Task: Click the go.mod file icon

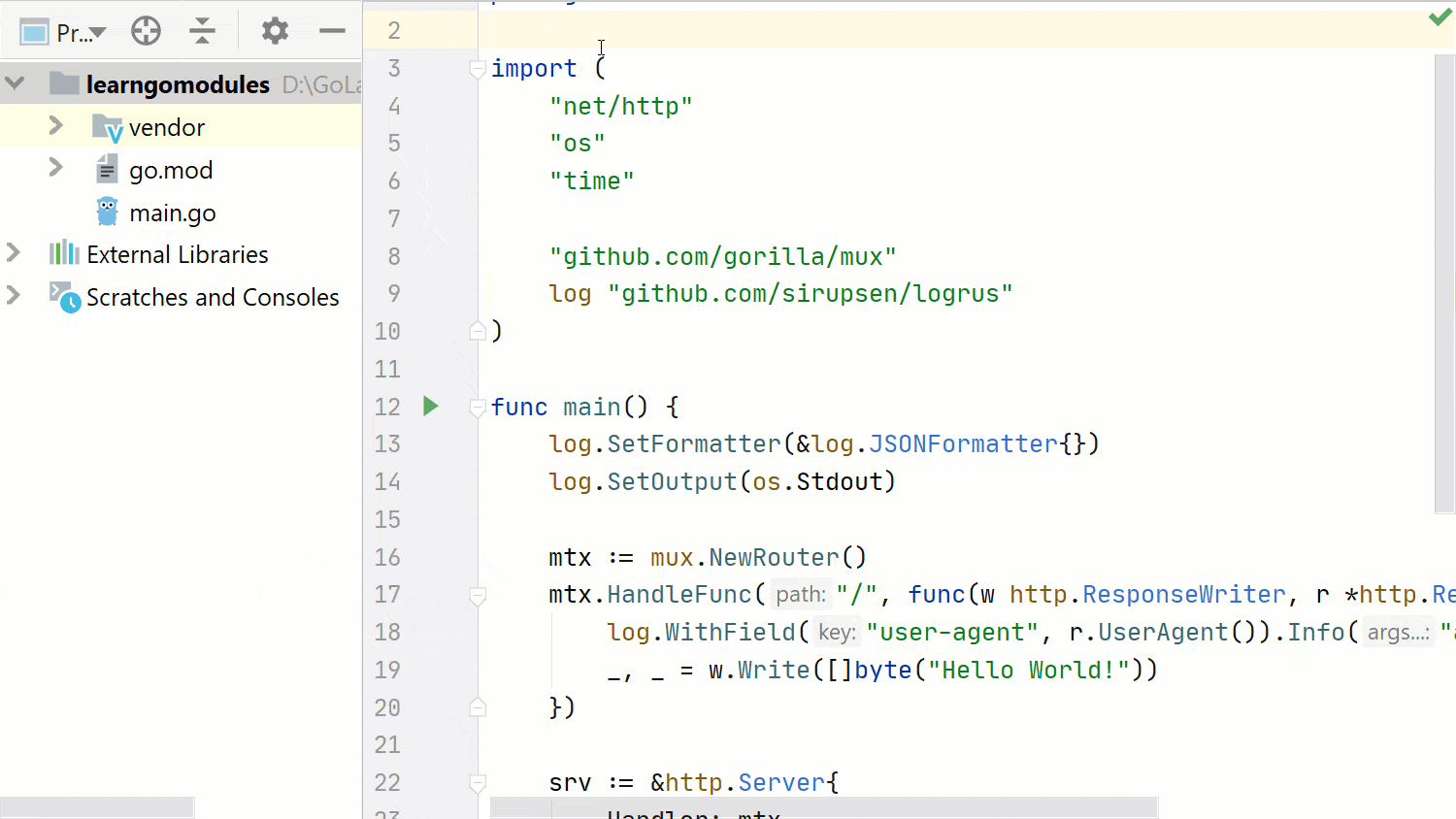Action: 107,170
